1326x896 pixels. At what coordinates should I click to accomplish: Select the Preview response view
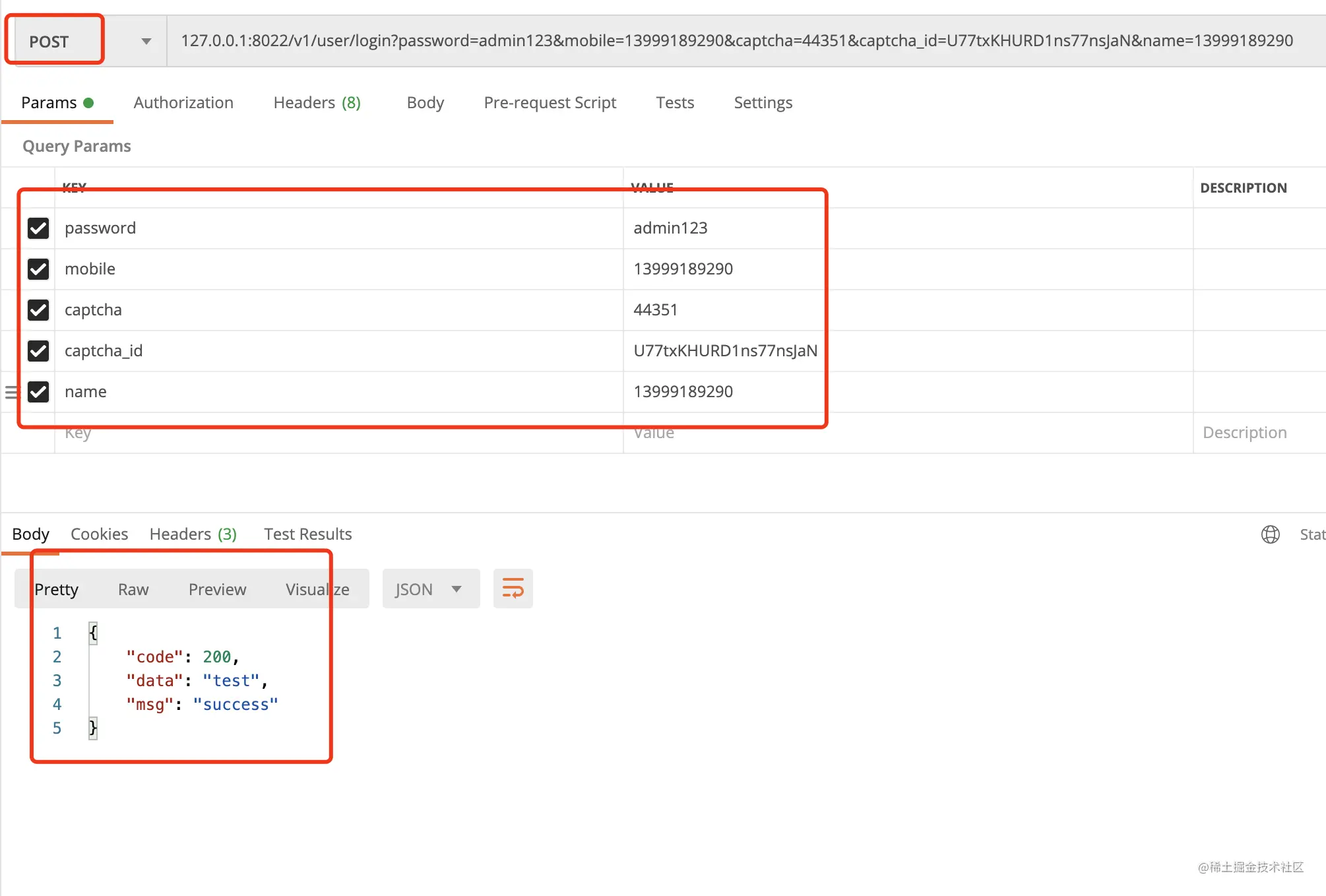click(217, 589)
